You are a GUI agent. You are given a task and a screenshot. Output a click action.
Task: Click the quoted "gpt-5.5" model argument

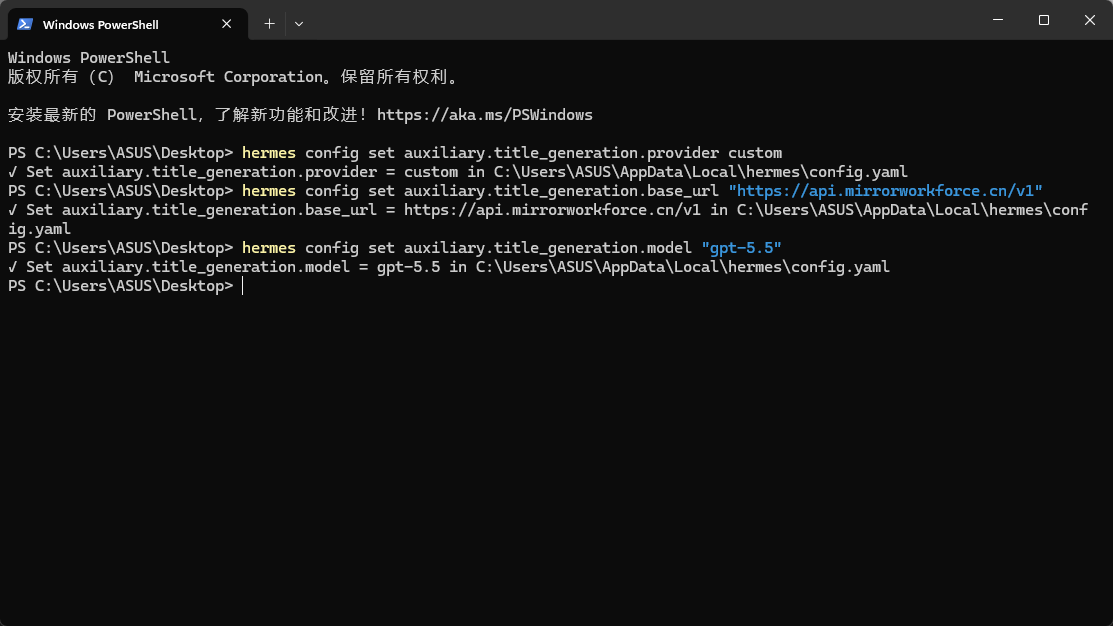(x=741, y=248)
